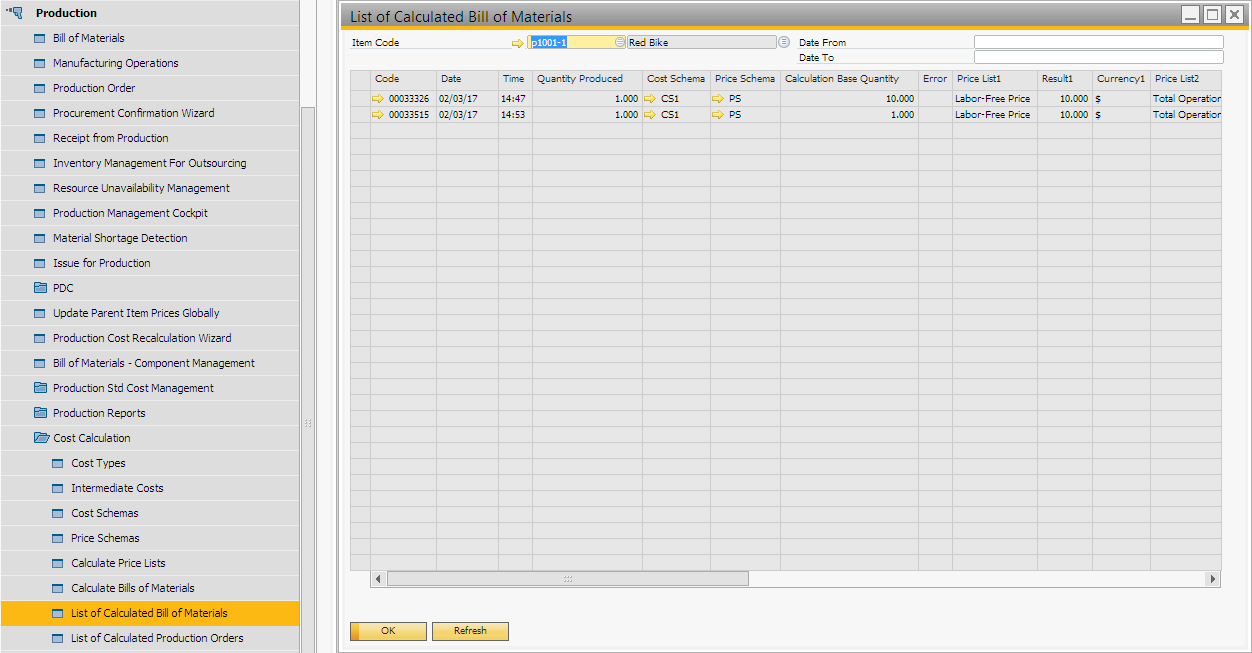This screenshot has height=653, width=1252.
Task: Expand the Production Reports folder
Action: [41, 413]
